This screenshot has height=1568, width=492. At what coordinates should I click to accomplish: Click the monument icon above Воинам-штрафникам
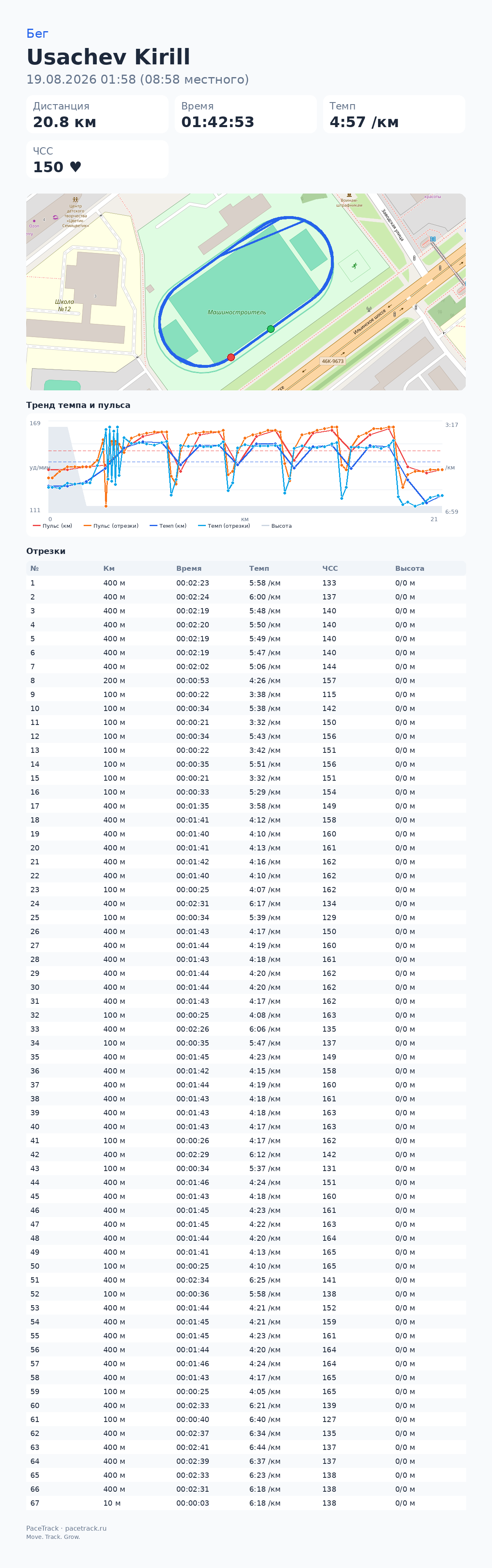(x=349, y=196)
